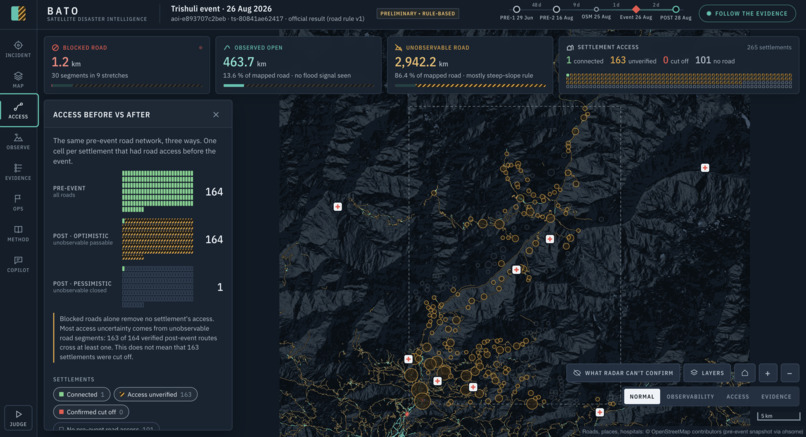The width and height of the screenshot is (806, 437).
Task: Click the "0 cut off" count
Action: pos(675,61)
